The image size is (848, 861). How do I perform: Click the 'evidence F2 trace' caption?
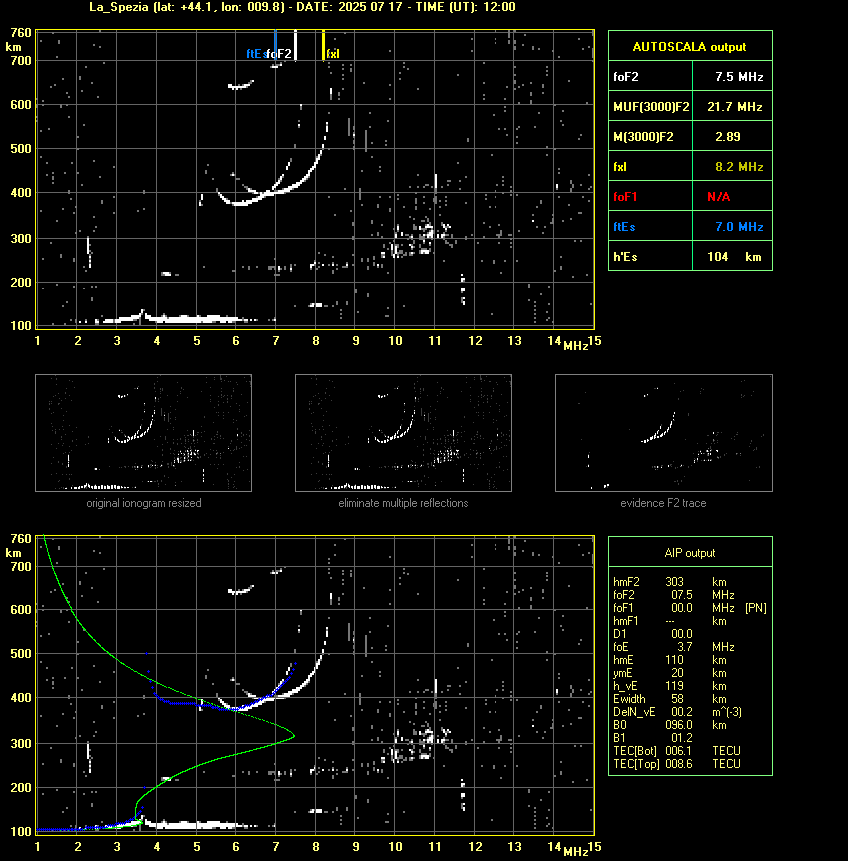(663, 504)
